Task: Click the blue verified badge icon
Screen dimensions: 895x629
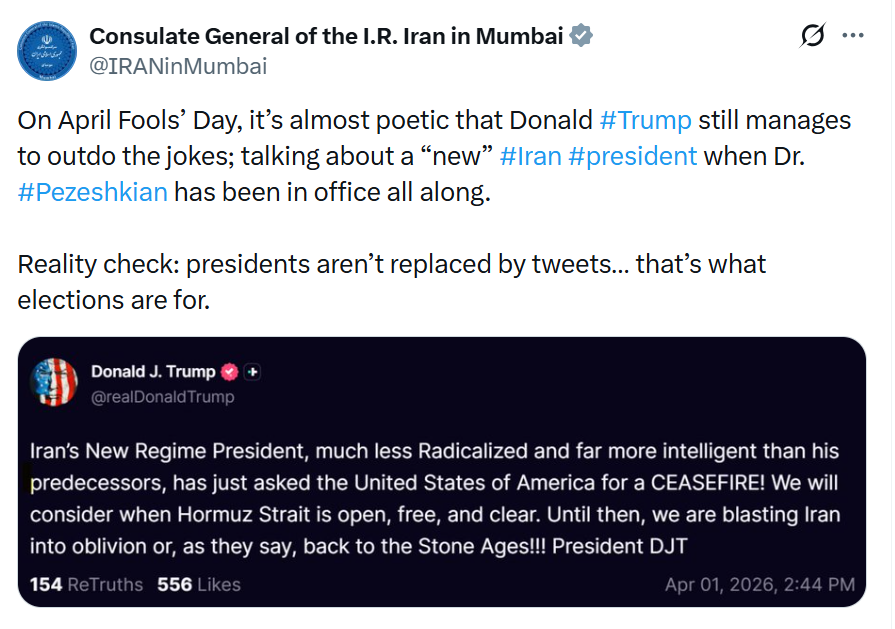Action: coord(581,36)
